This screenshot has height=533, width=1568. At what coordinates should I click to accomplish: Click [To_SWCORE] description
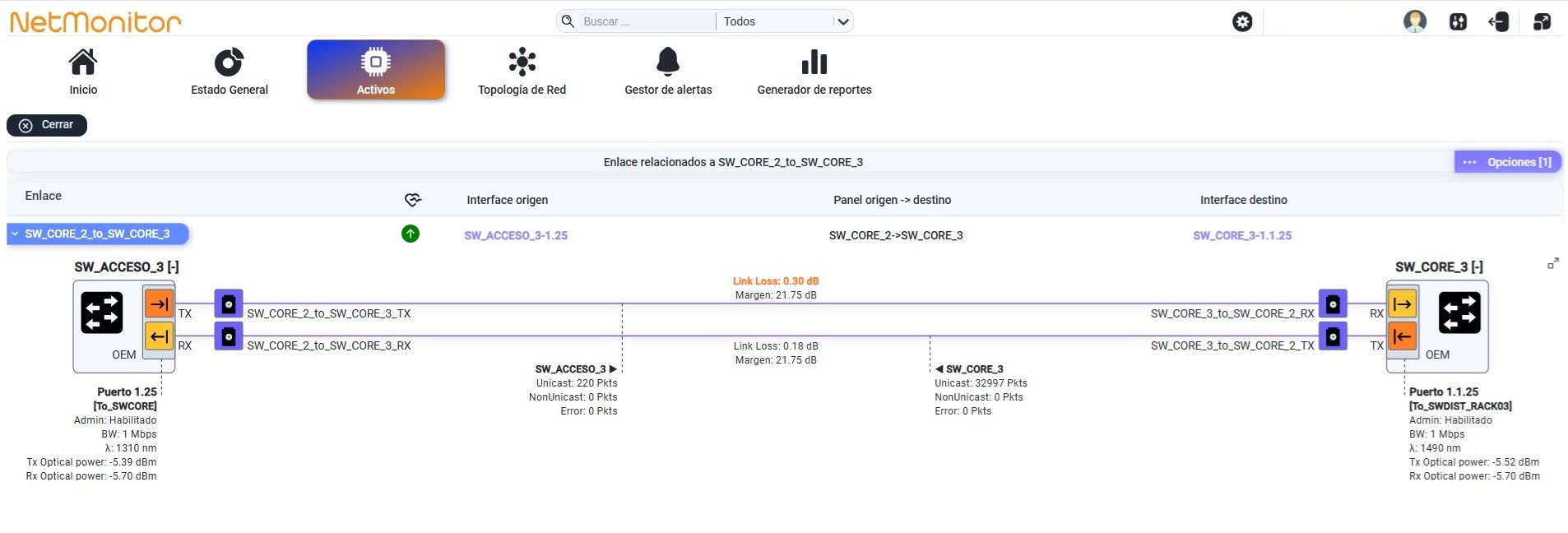click(x=125, y=406)
